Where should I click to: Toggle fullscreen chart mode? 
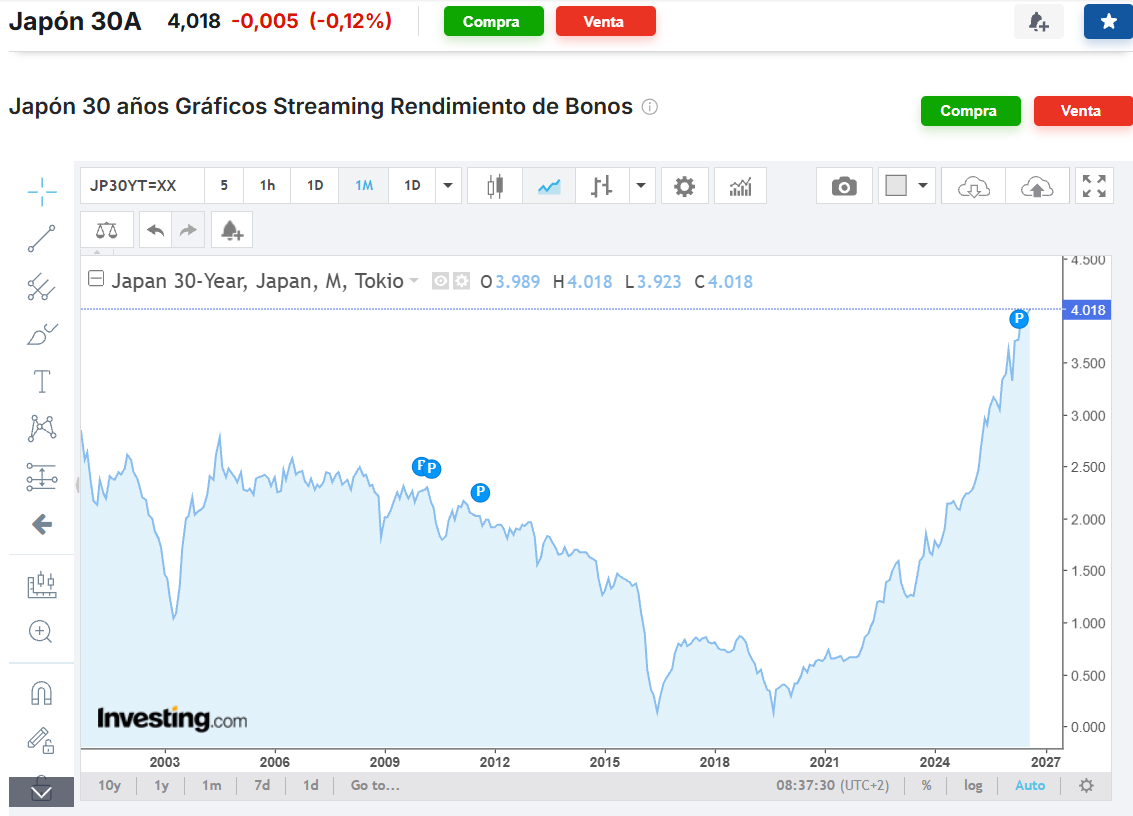pos(1095,186)
